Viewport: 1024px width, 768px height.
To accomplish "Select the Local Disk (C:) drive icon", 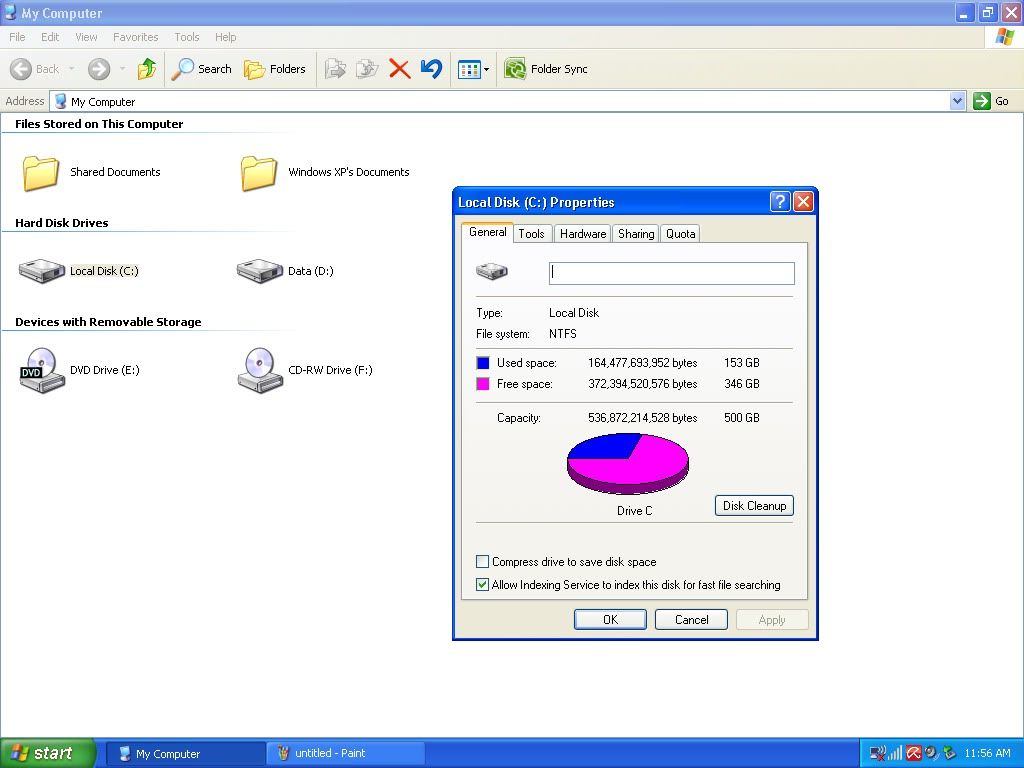I will point(41,271).
